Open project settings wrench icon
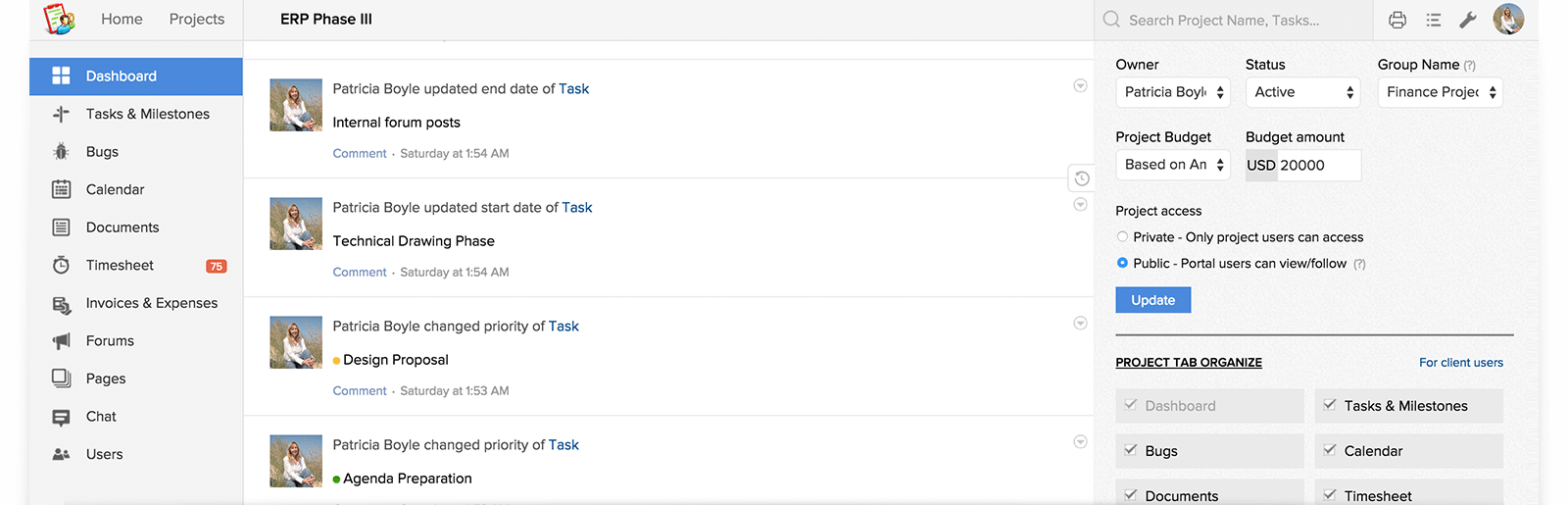The image size is (1568, 505). coord(1468,20)
